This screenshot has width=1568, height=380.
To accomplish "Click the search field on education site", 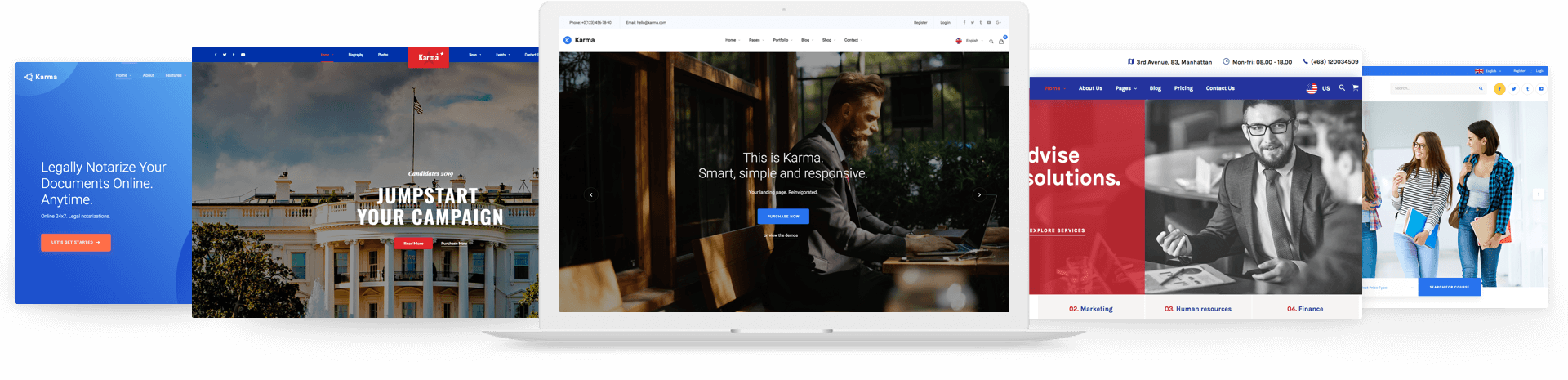I will coord(1439,88).
